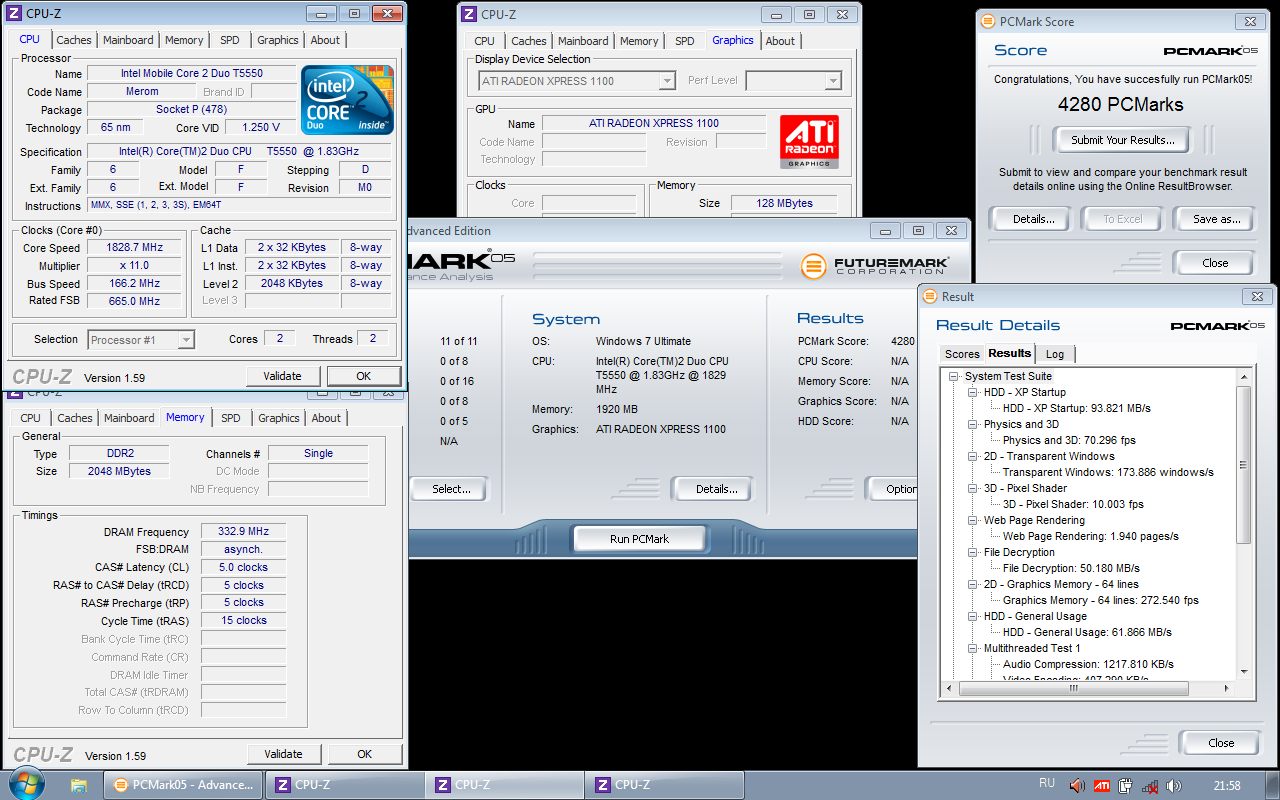Click the DRAM Frequency value 332.9 MHz

click(x=243, y=532)
